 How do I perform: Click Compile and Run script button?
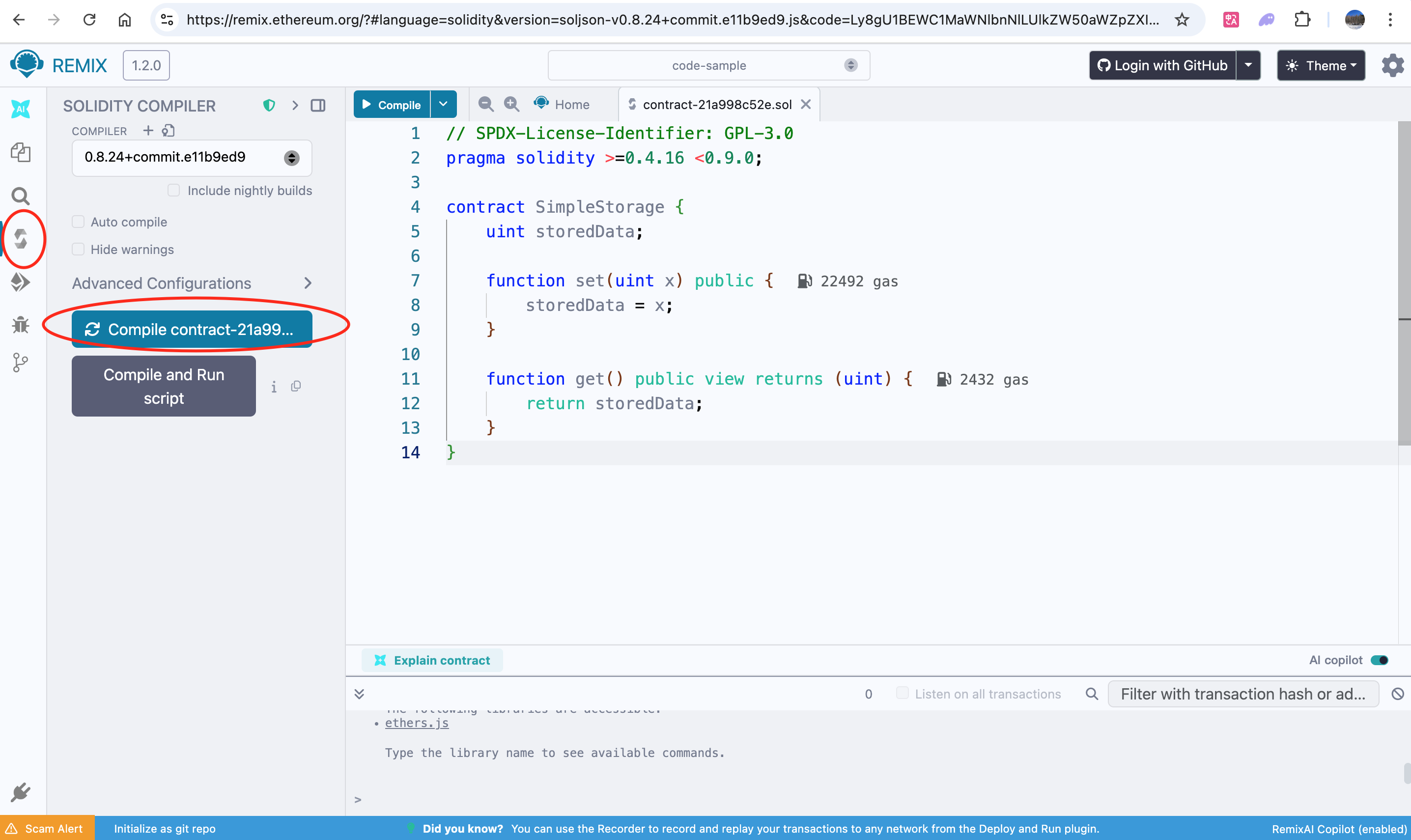pyautogui.click(x=164, y=386)
